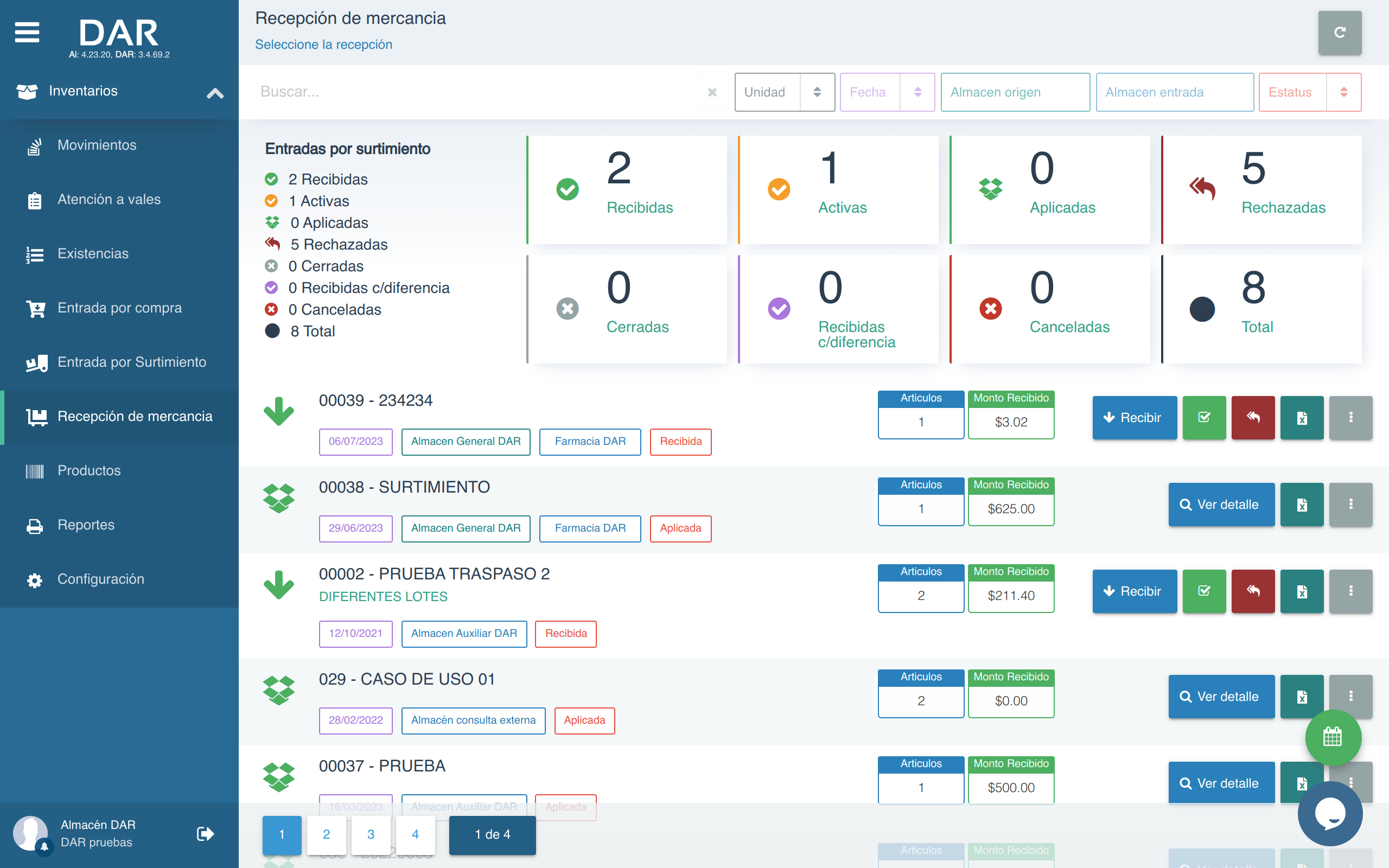The width and height of the screenshot is (1389, 868).
Task: Open Reportes in the sidebar
Action: (119, 525)
